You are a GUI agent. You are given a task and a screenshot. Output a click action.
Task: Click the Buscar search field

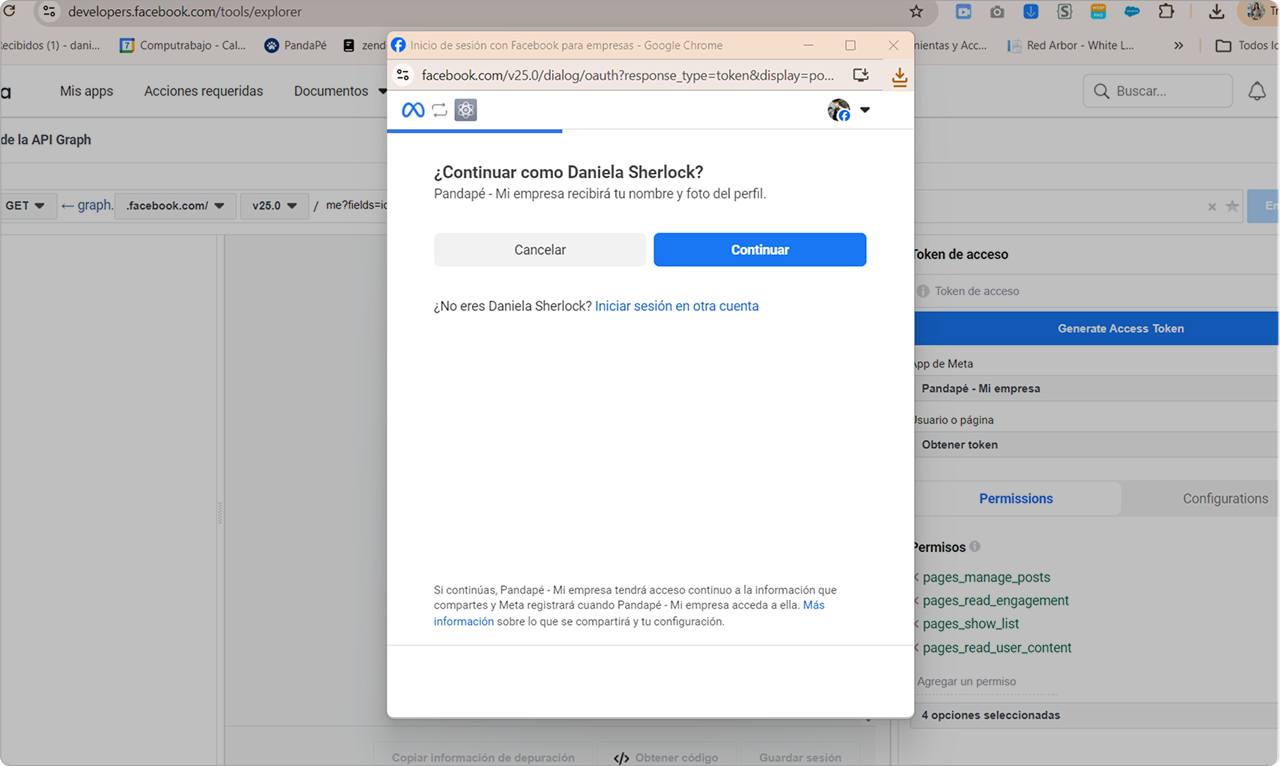click(x=1158, y=91)
